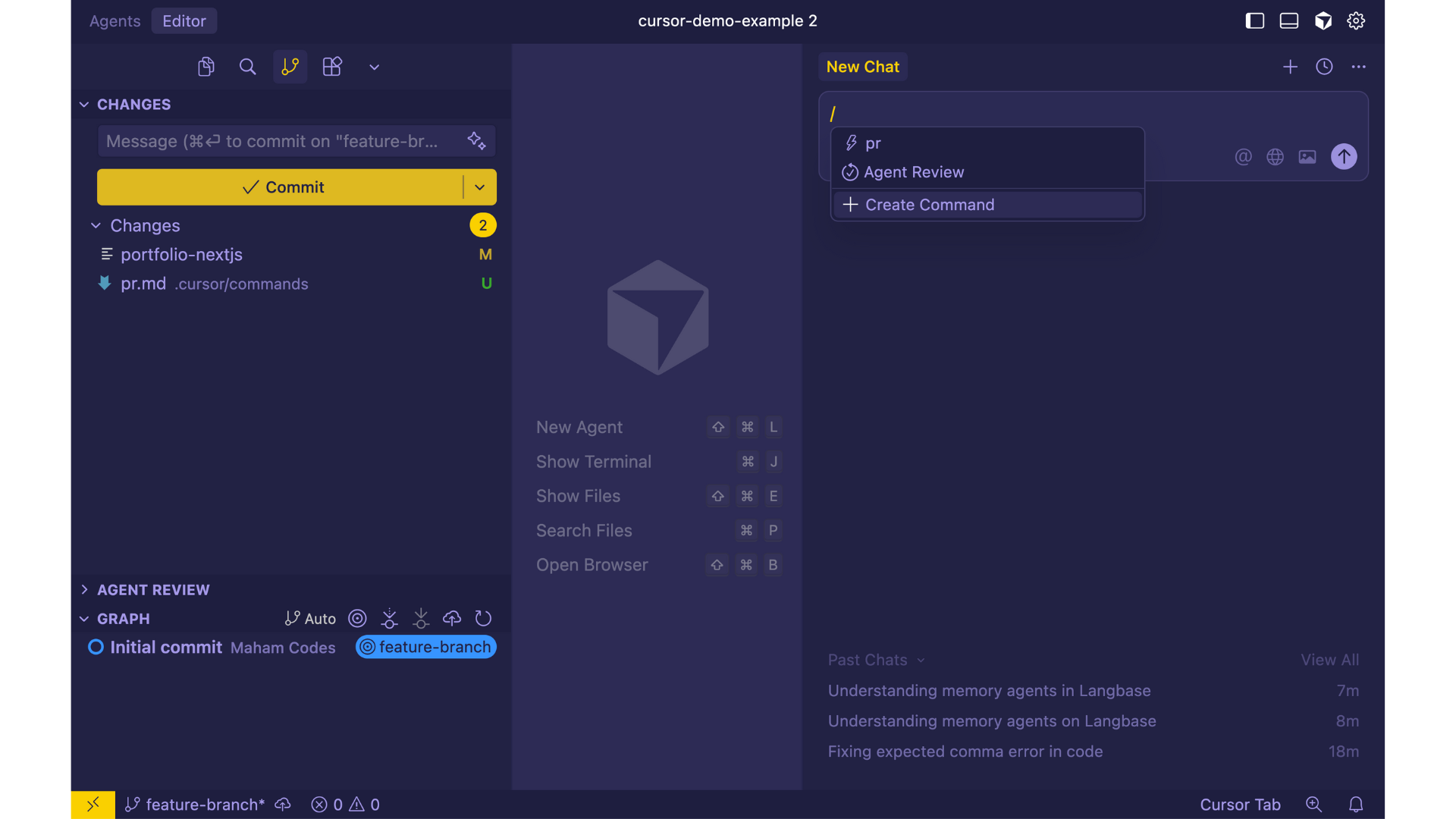Toggle the bottom panel layout icon

click(x=1289, y=21)
